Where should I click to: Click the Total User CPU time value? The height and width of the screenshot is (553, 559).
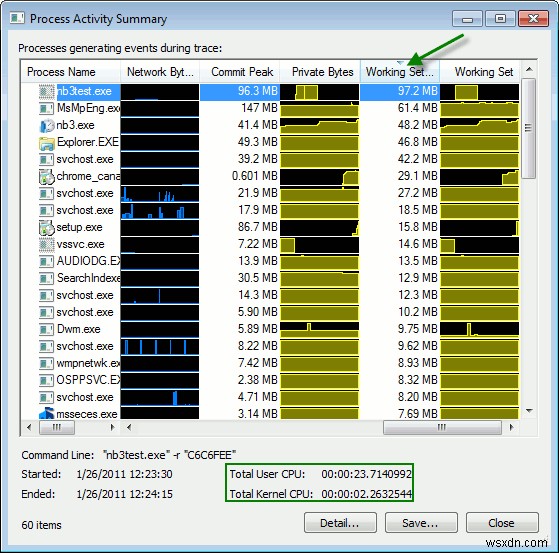pos(366,474)
